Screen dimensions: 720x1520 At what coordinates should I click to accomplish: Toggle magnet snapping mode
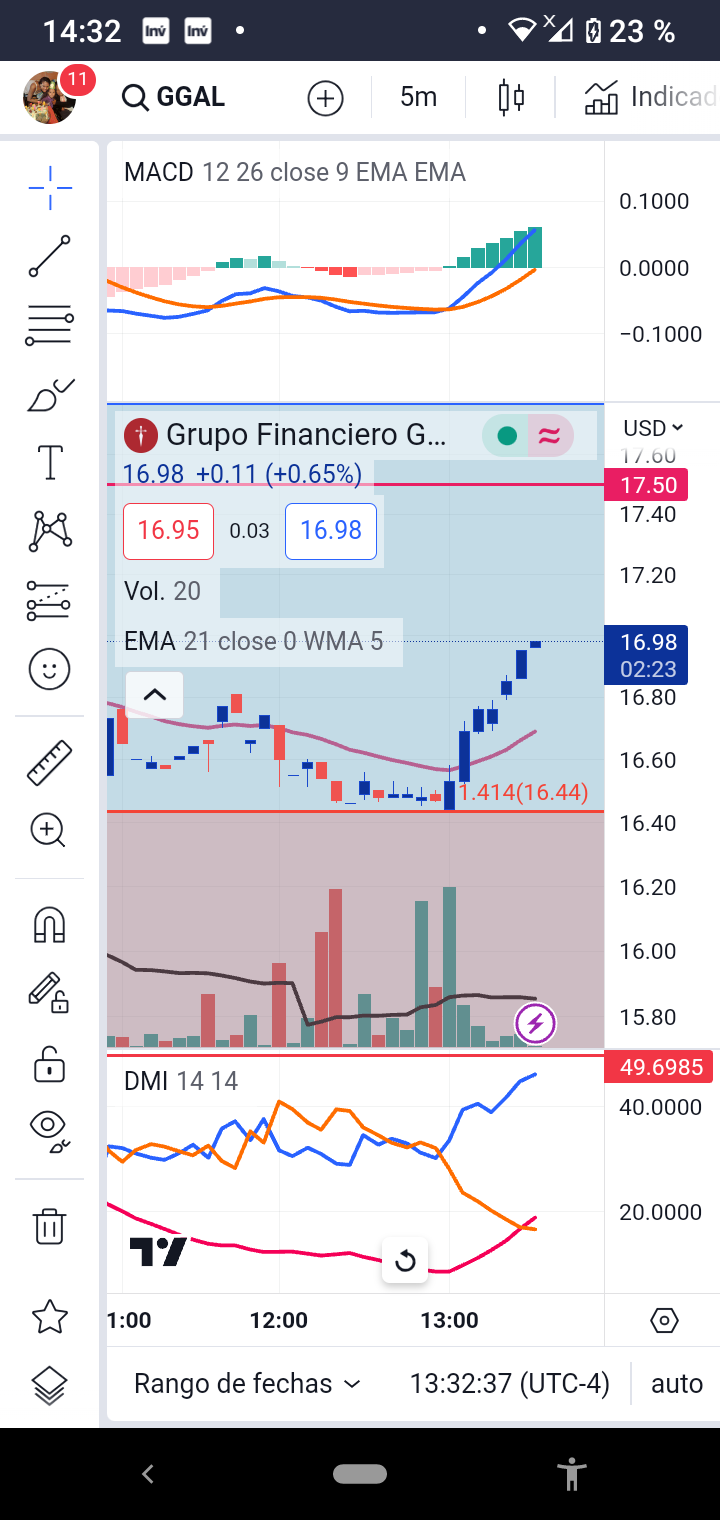tap(49, 925)
